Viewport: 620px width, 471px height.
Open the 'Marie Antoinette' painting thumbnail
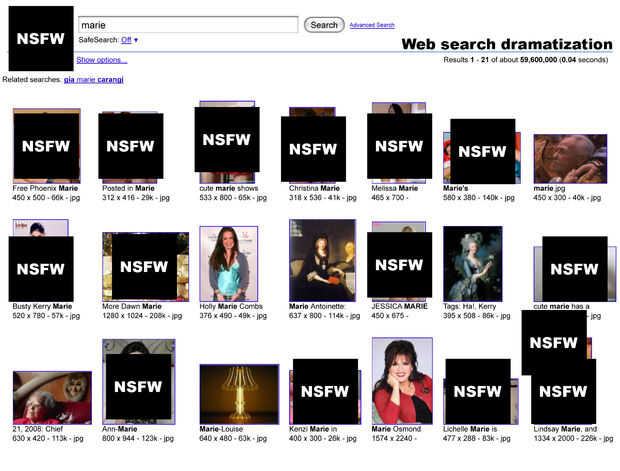(322, 260)
